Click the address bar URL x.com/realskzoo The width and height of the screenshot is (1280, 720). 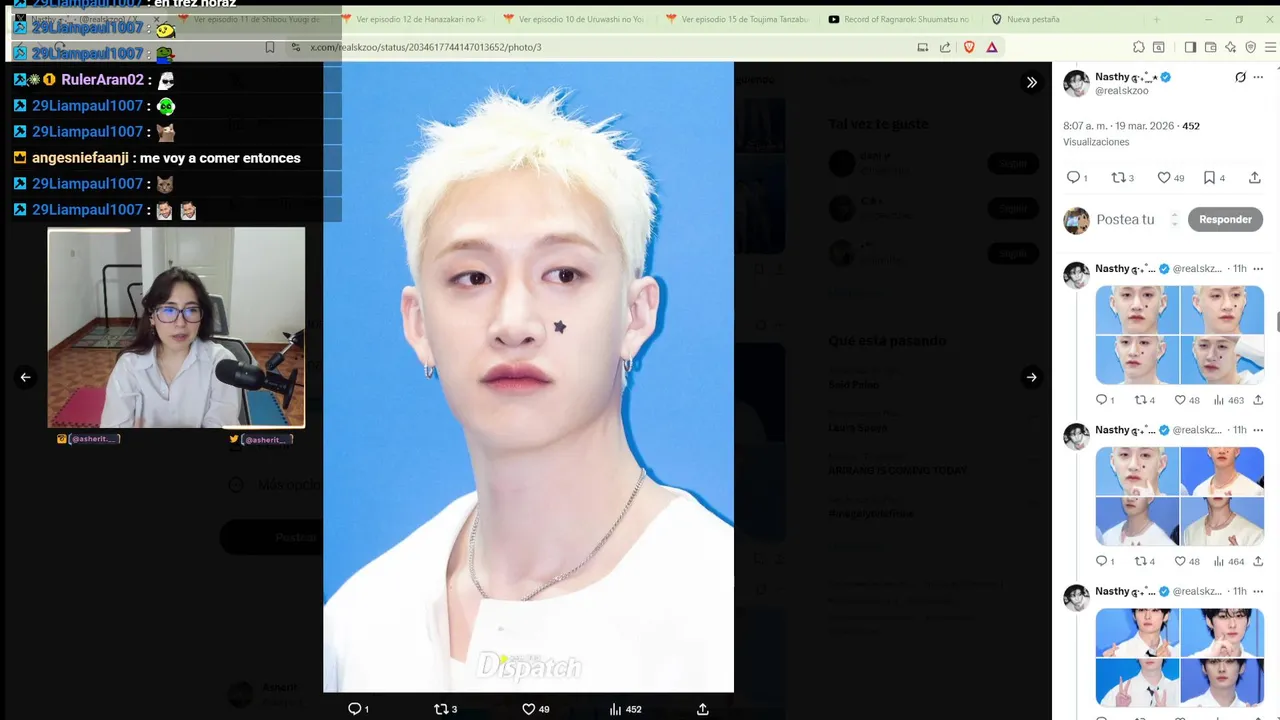click(x=426, y=47)
